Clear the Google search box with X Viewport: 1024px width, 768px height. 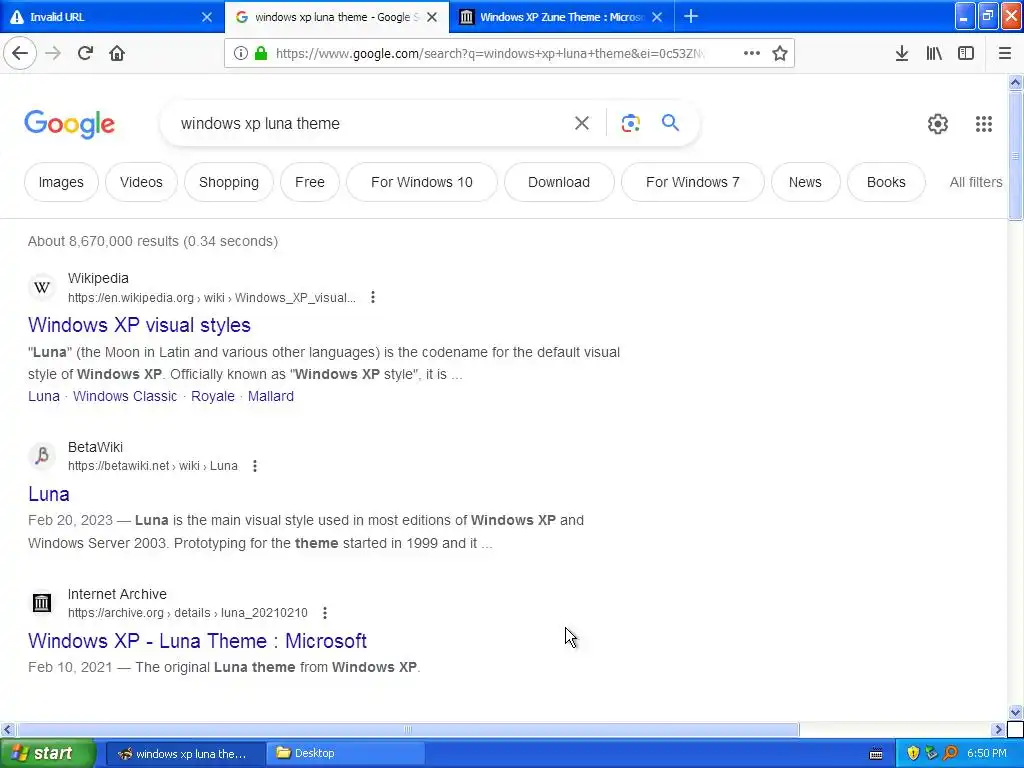(582, 123)
